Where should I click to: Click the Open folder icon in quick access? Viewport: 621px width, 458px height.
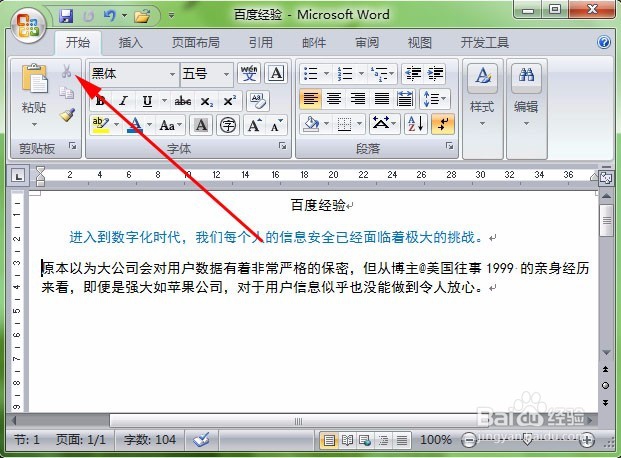click(142, 16)
